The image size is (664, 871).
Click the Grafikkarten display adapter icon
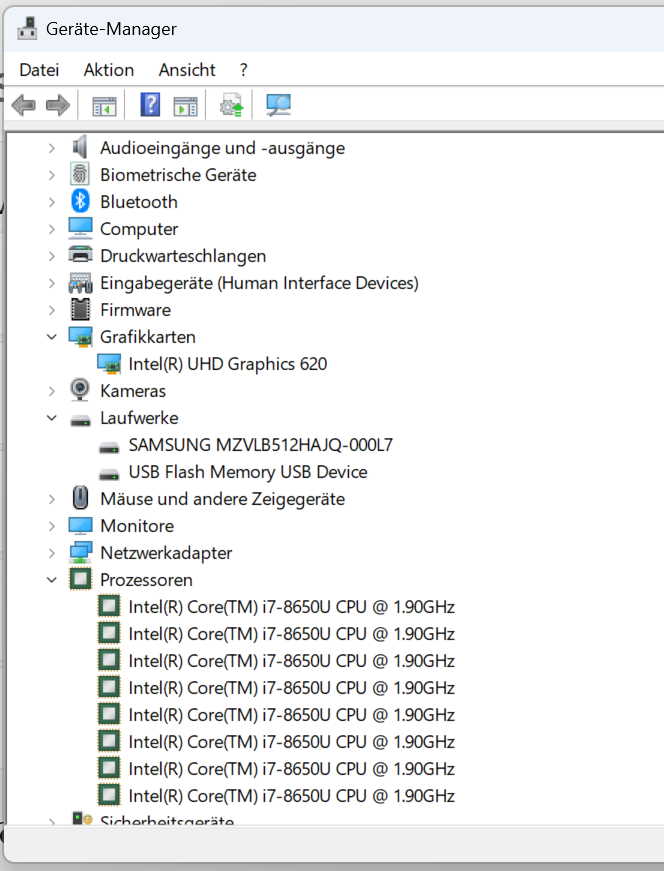coord(80,337)
